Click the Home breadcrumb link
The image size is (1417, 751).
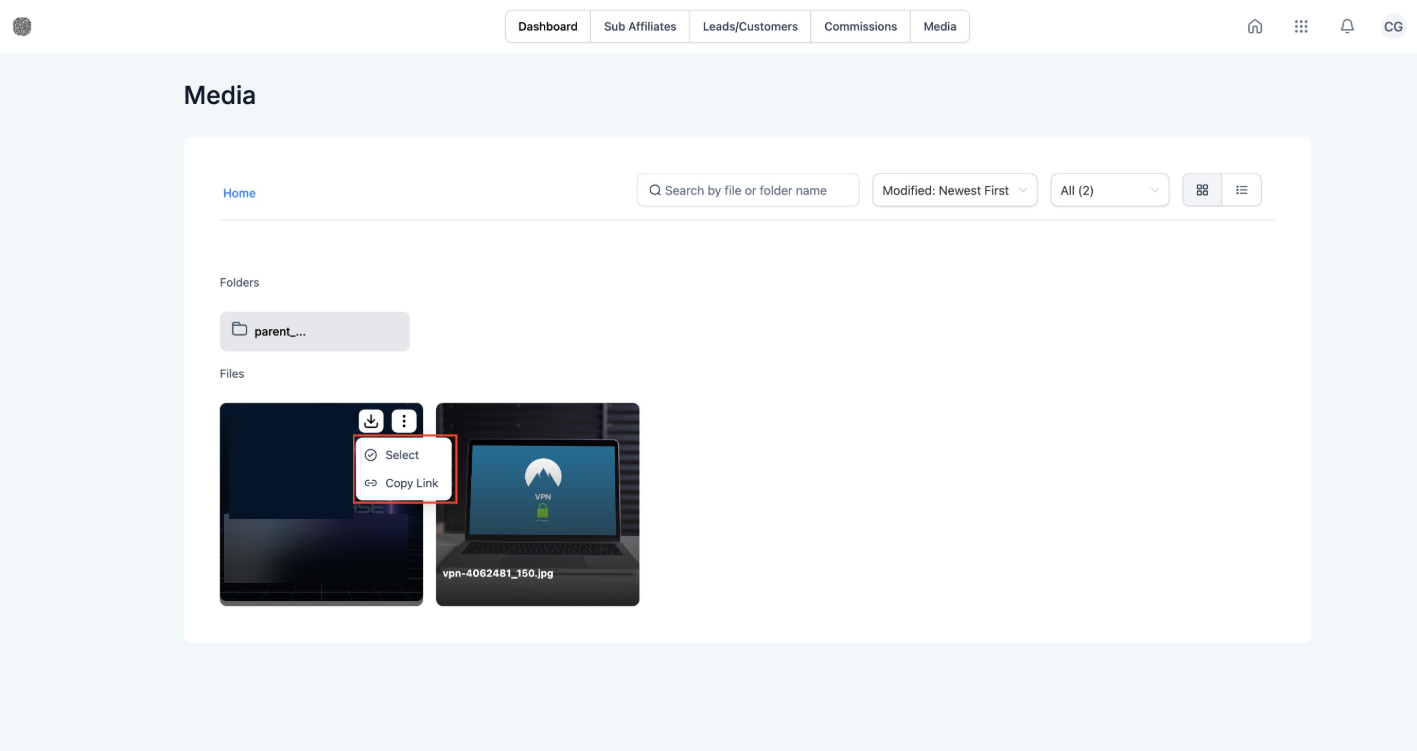tap(239, 193)
